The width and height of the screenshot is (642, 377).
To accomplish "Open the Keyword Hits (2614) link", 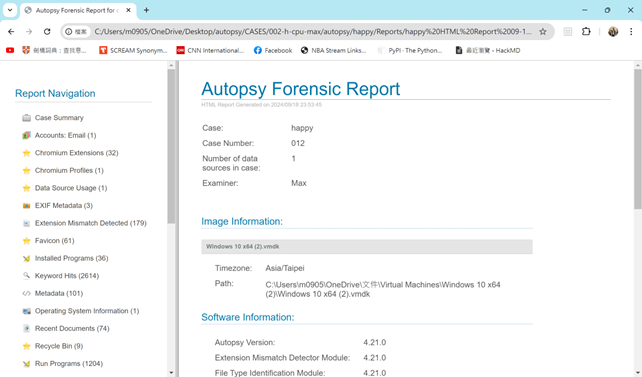I will tap(67, 276).
